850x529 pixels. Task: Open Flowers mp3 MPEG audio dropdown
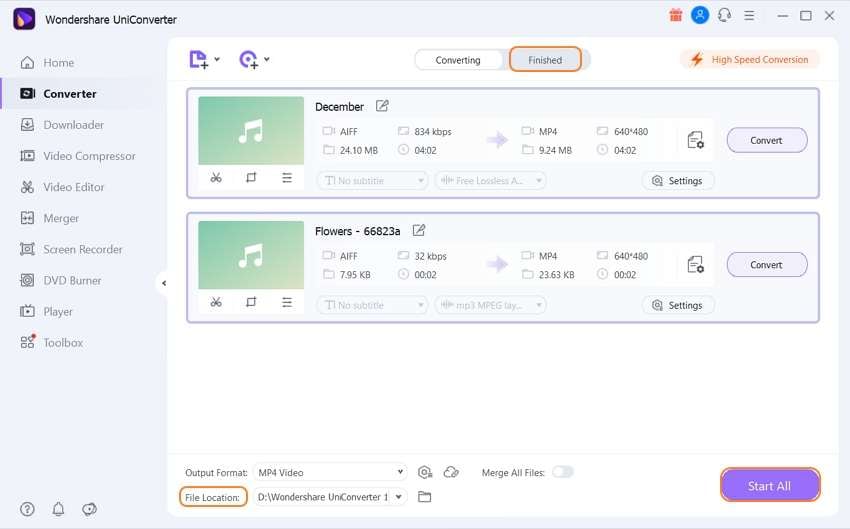point(490,305)
